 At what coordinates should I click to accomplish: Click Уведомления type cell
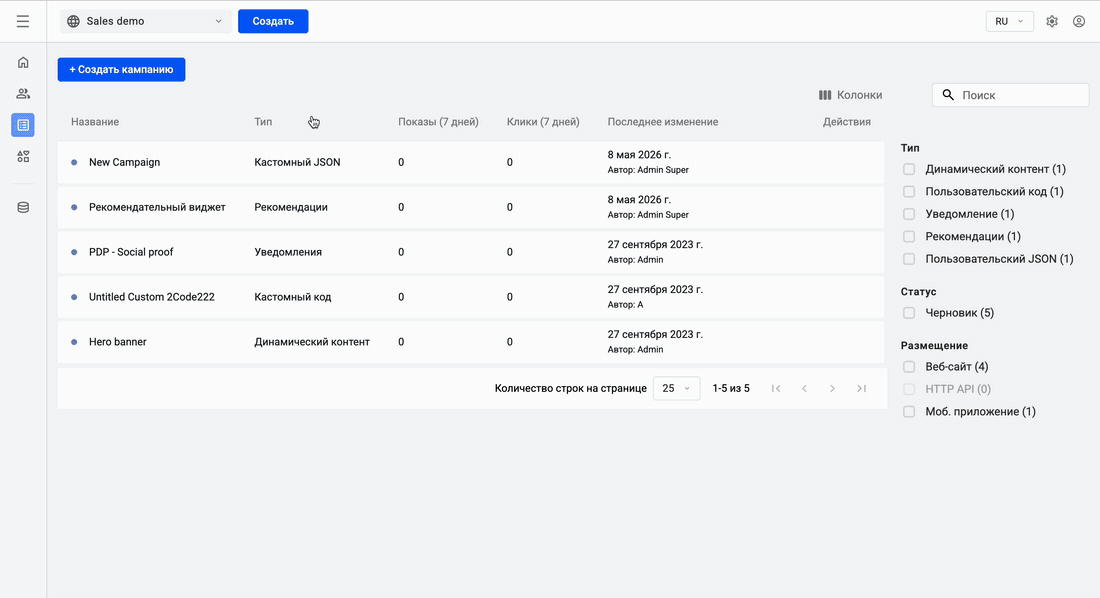point(288,252)
